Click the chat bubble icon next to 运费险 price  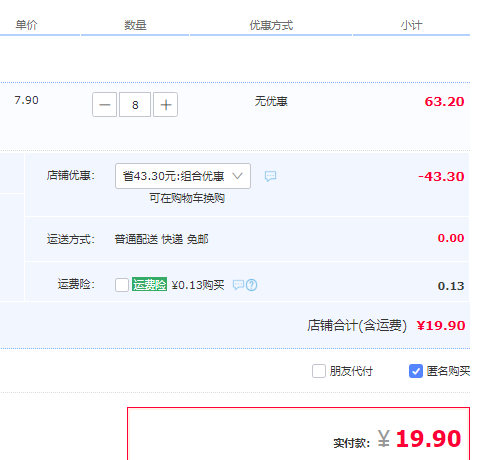click(x=238, y=285)
